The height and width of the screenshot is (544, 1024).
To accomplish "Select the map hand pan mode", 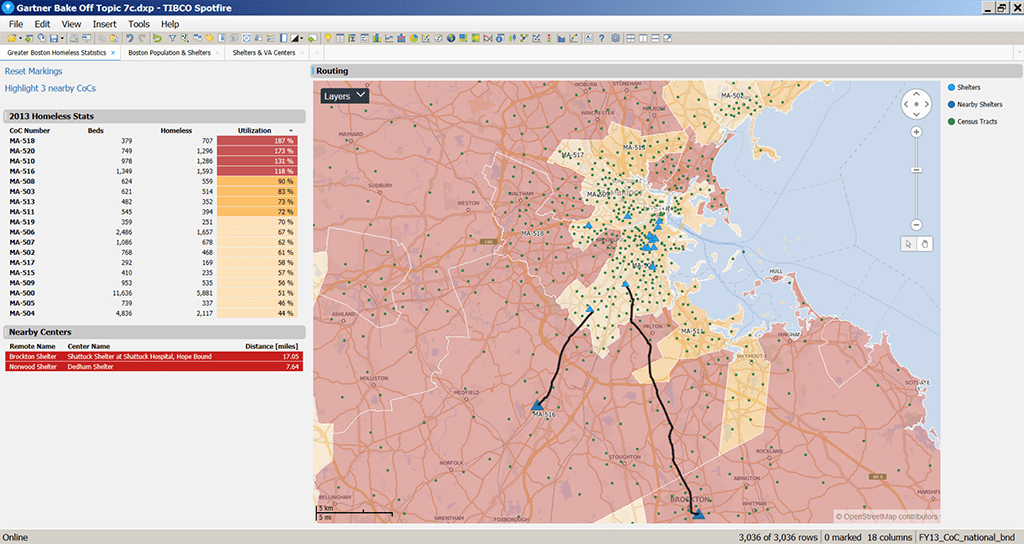I will (x=924, y=244).
